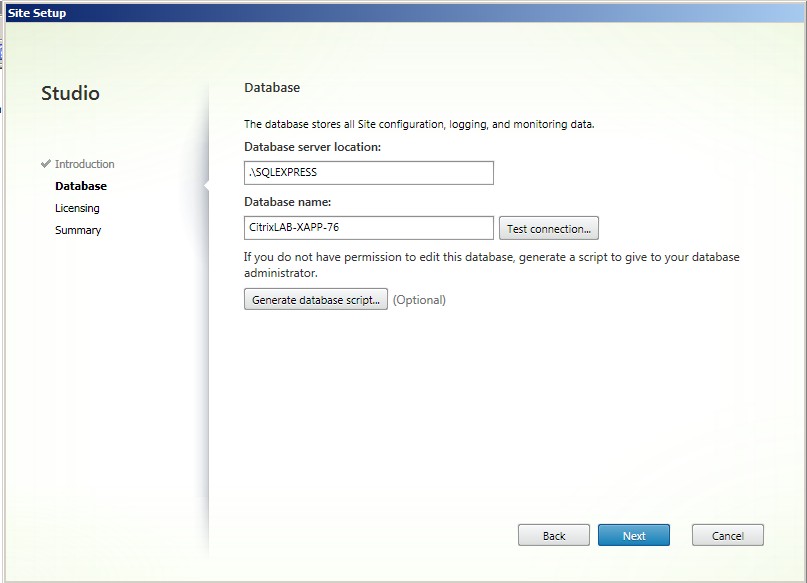Click the (Optional) label
The height and width of the screenshot is (583, 807).
click(419, 300)
